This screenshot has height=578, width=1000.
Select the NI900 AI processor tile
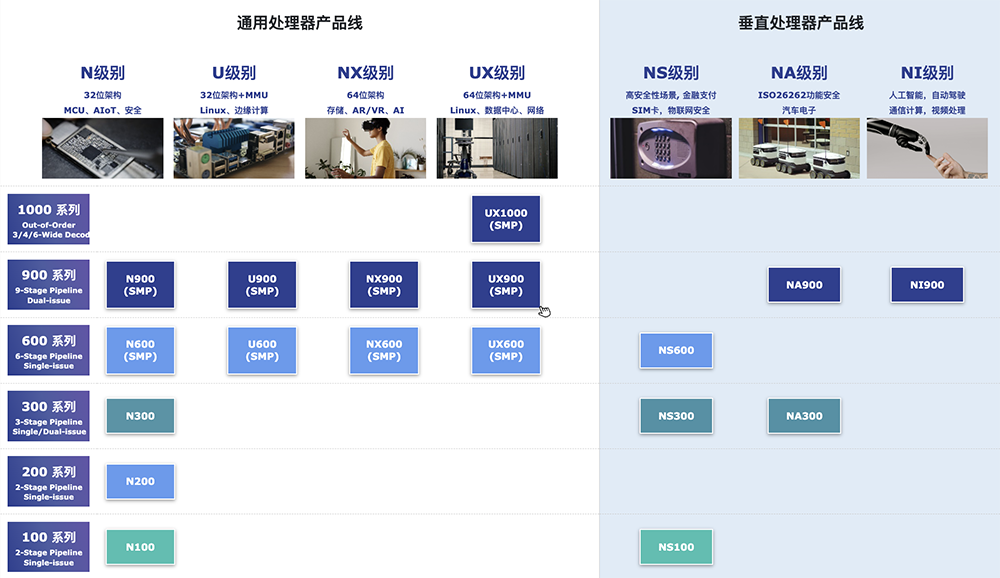927,285
